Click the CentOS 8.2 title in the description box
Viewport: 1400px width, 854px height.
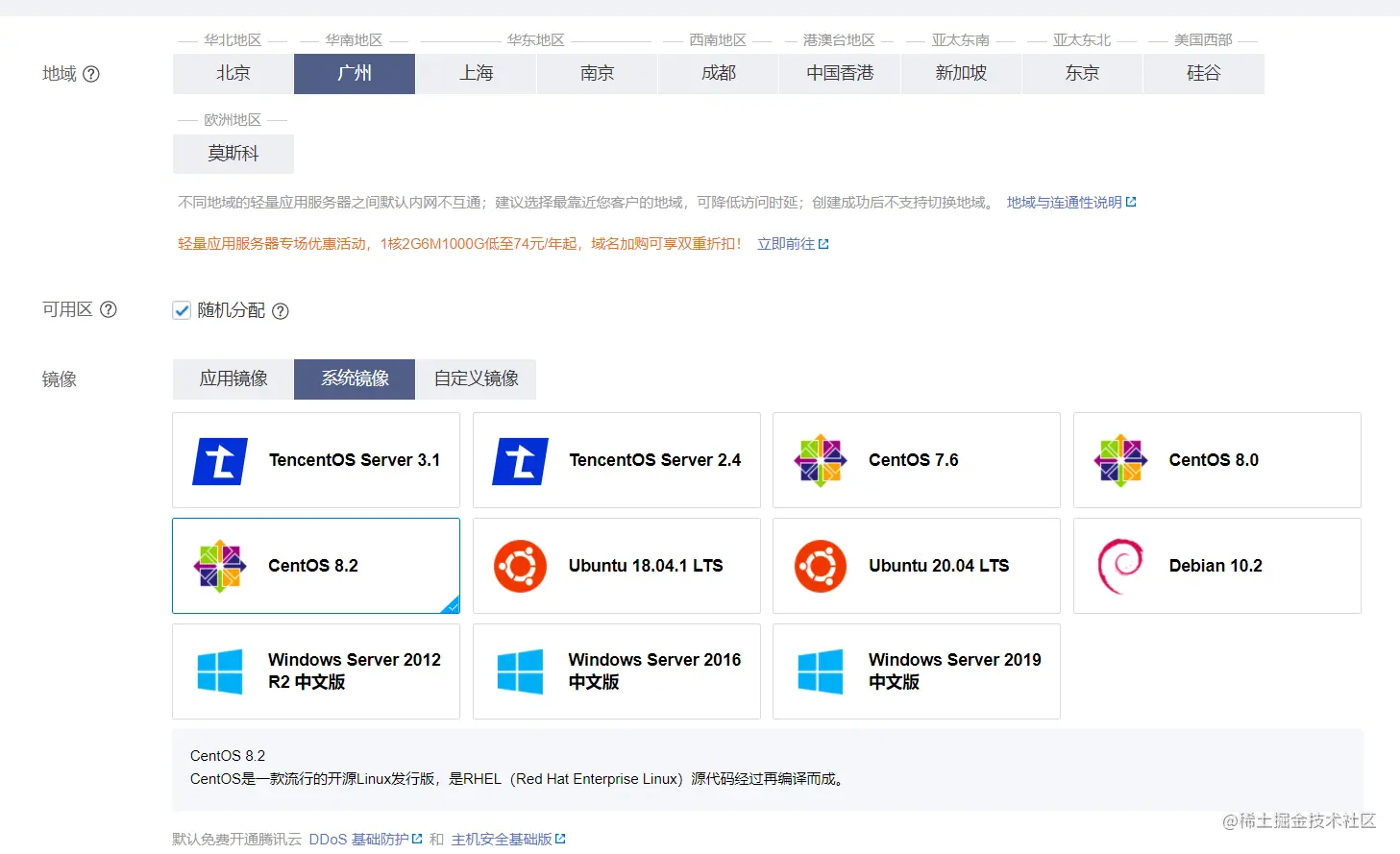228,756
